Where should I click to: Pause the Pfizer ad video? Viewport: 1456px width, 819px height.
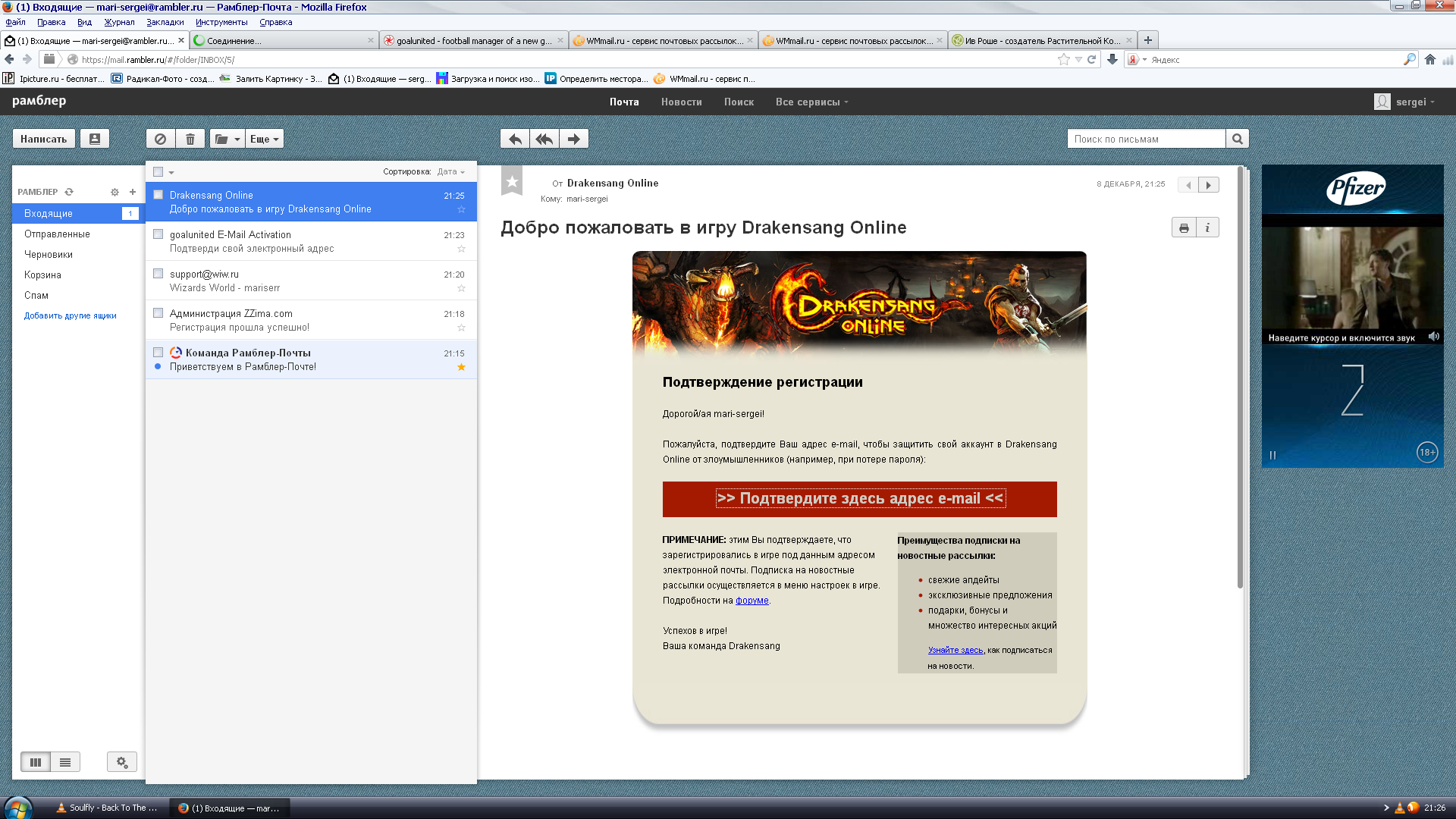click(x=1273, y=456)
